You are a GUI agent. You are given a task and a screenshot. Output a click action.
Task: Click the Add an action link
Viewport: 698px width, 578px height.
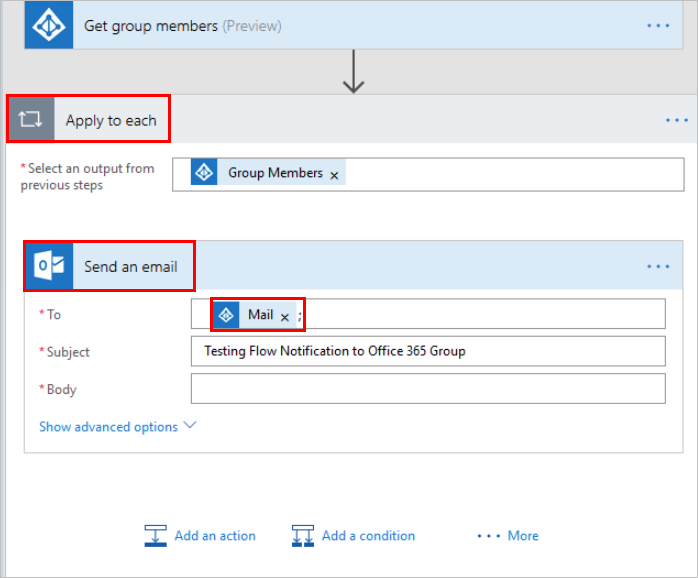click(x=214, y=536)
